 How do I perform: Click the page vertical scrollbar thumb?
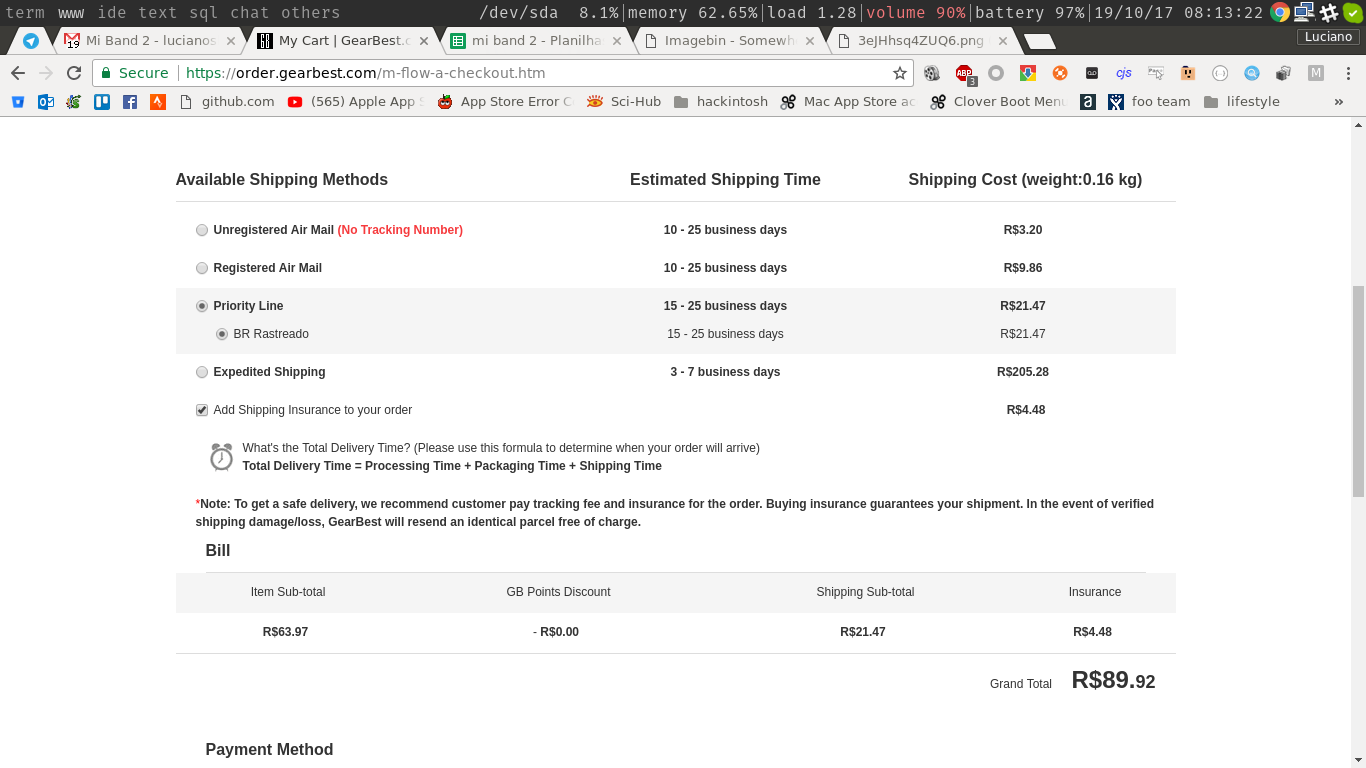point(1358,391)
